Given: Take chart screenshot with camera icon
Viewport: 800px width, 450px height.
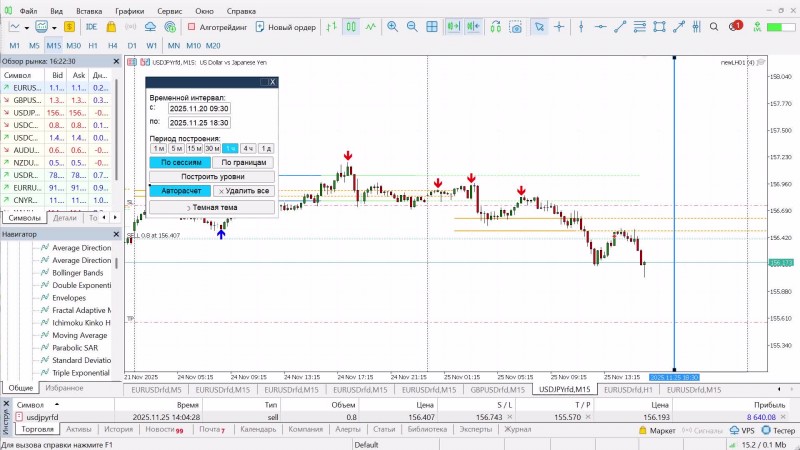Looking at the screenshot, I should 516,27.
